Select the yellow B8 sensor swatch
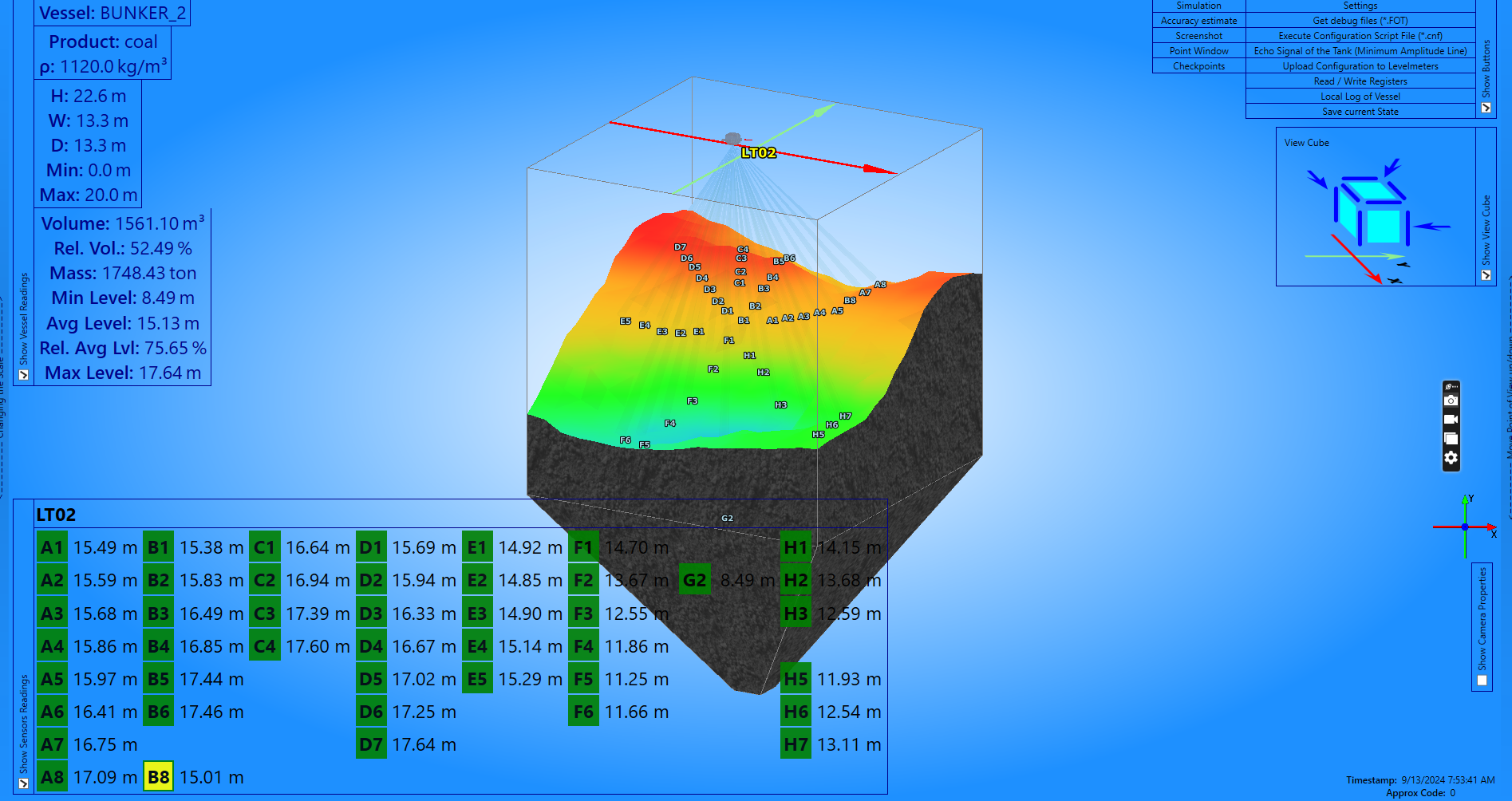 (x=159, y=777)
